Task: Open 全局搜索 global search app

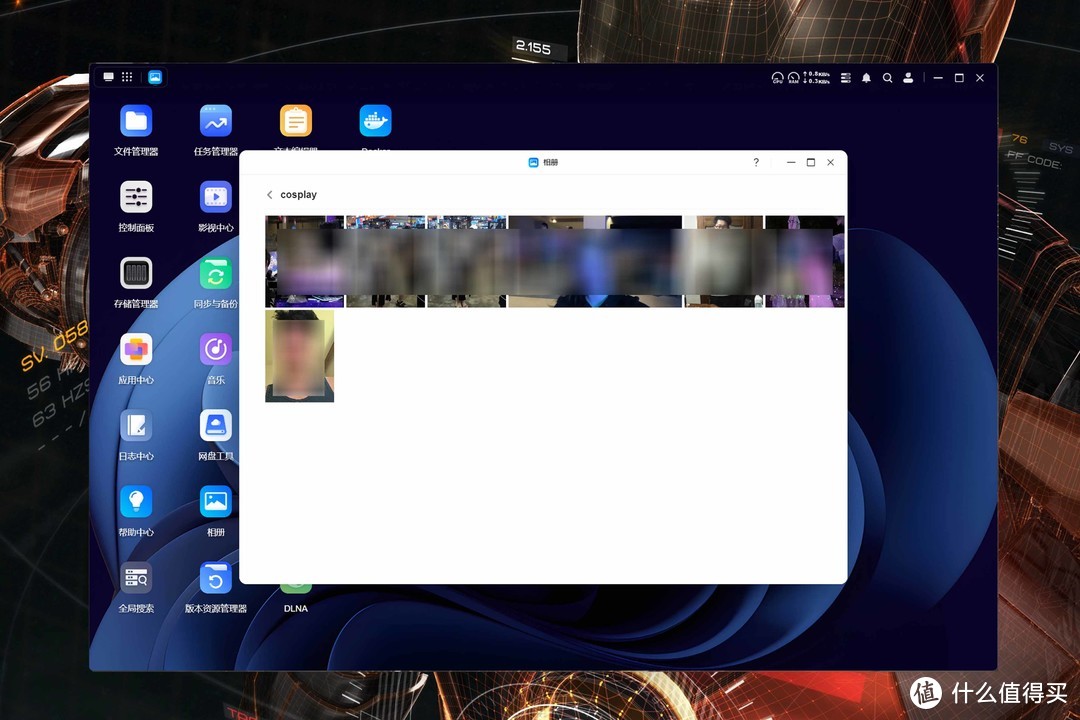Action: pyautogui.click(x=136, y=577)
